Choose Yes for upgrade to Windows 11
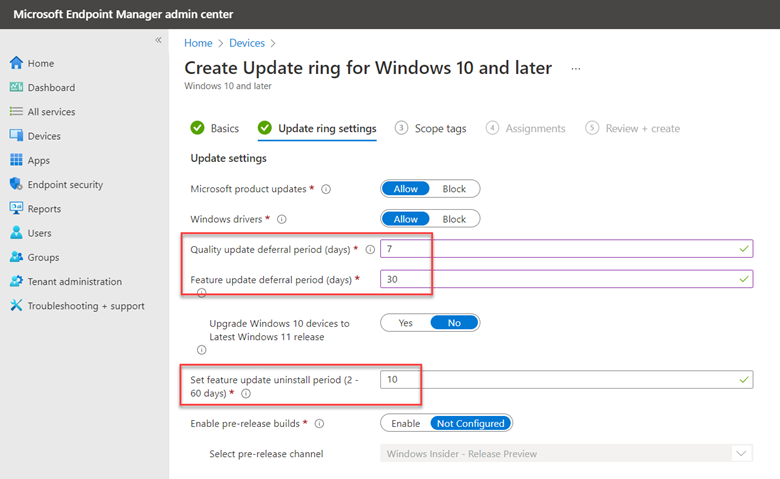Viewport: 780px width, 479px height. [405, 323]
